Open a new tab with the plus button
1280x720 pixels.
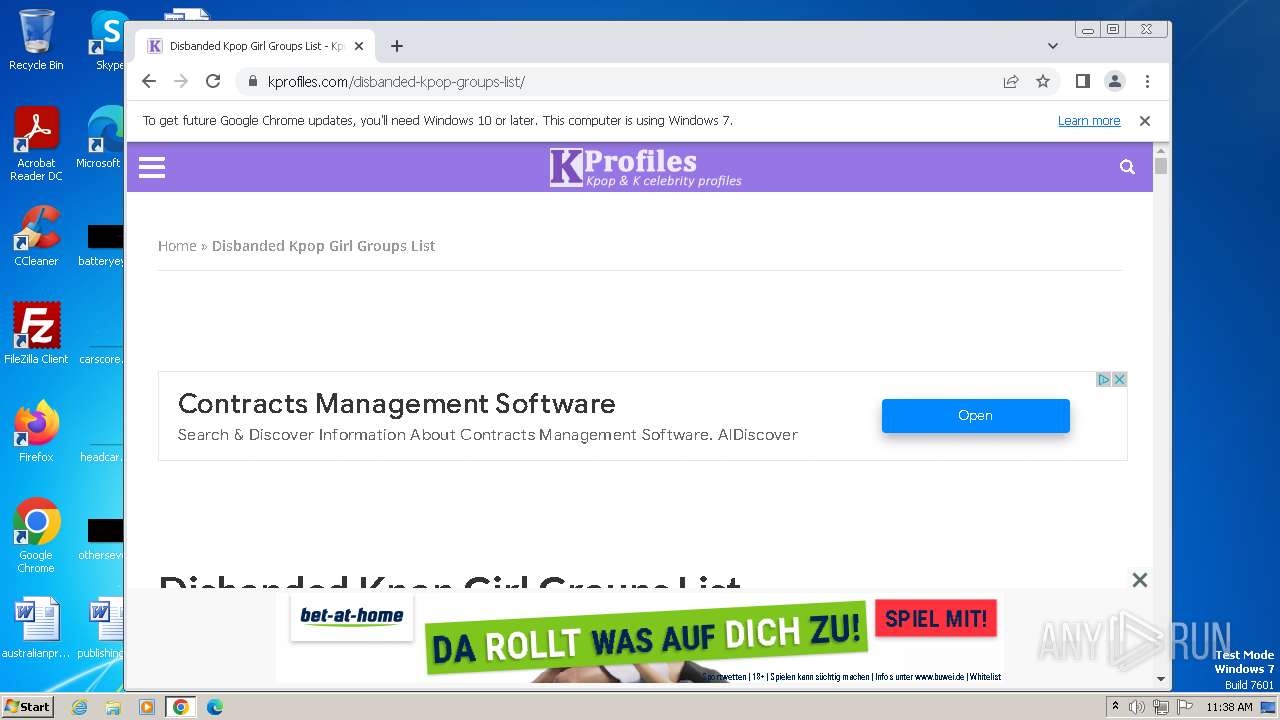397,46
